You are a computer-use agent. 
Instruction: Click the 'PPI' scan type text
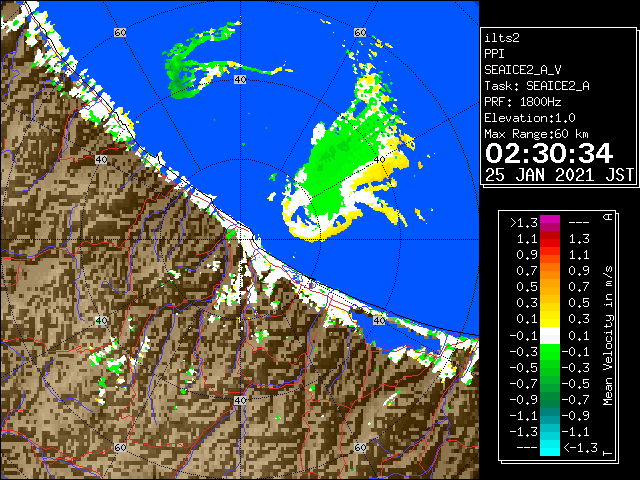494,54
